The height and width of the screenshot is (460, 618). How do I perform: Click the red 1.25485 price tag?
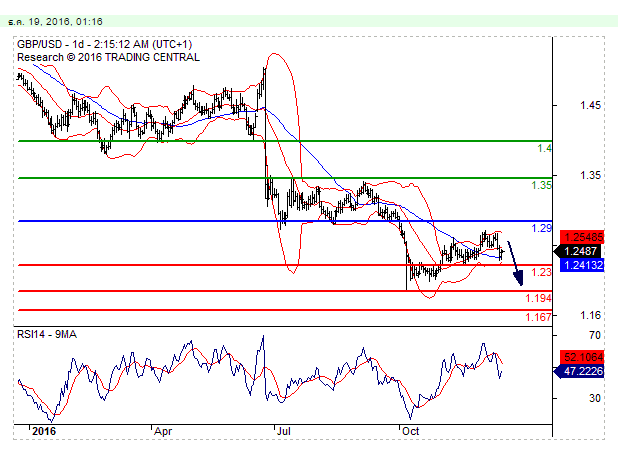[x=582, y=237]
